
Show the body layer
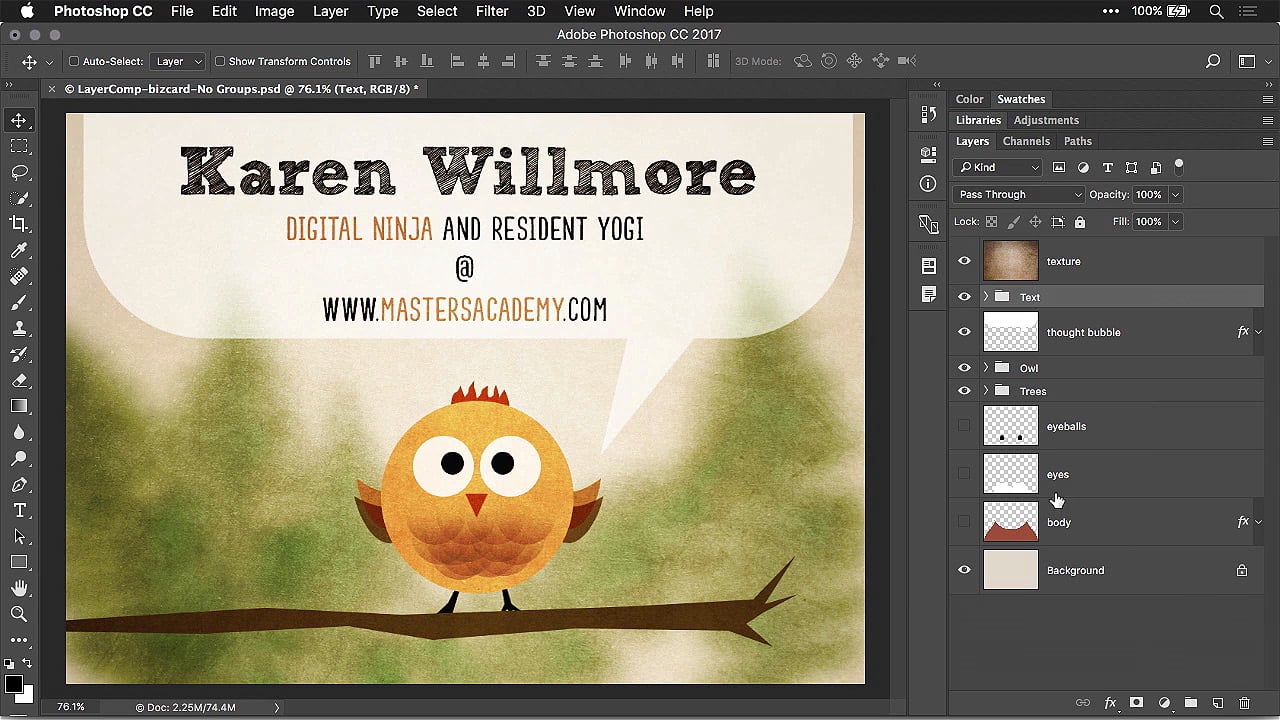[964, 522]
